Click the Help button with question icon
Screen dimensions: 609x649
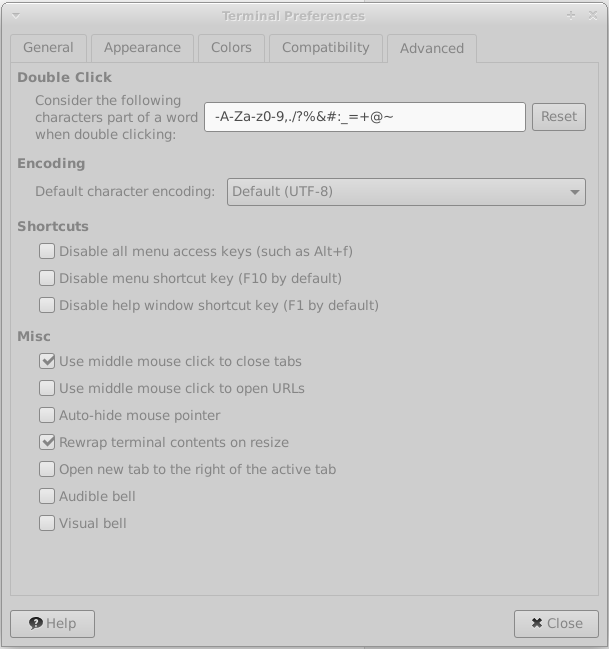[x=52, y=623]
